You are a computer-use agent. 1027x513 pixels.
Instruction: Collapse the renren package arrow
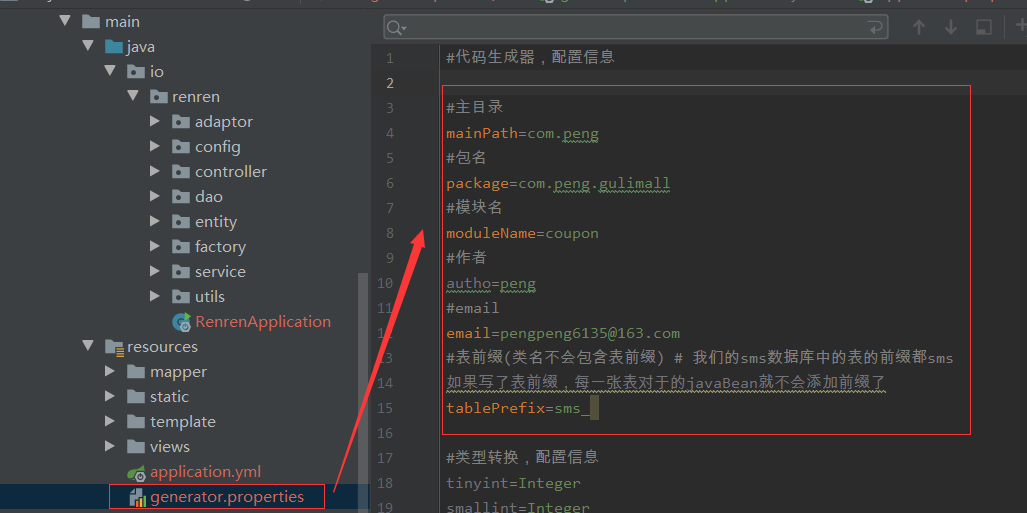coord(134,96)
